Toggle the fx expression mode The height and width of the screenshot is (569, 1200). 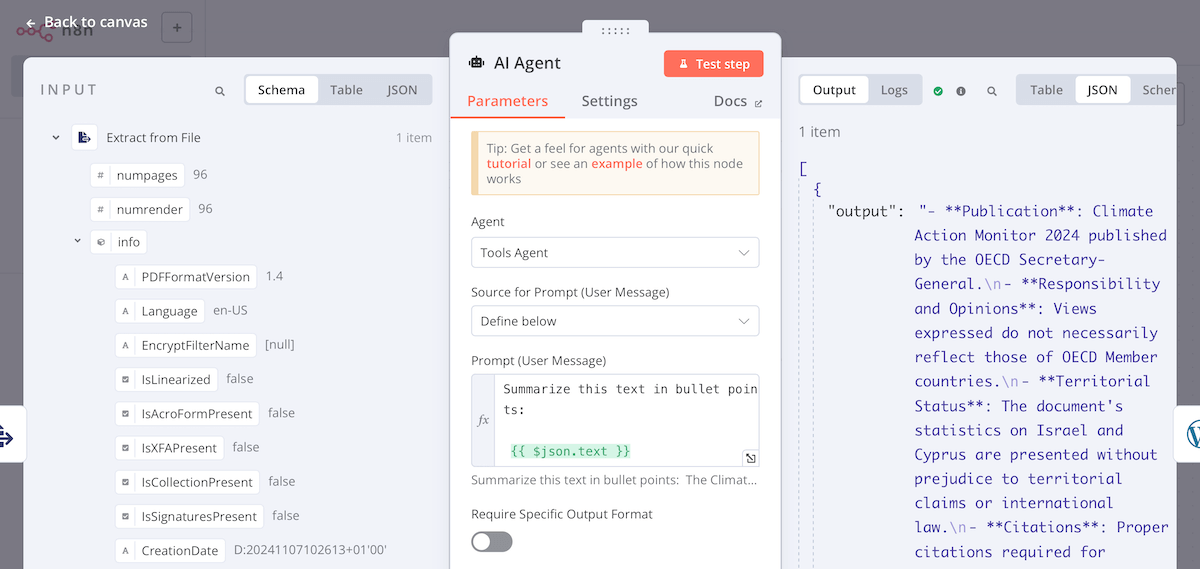[483, 420]
